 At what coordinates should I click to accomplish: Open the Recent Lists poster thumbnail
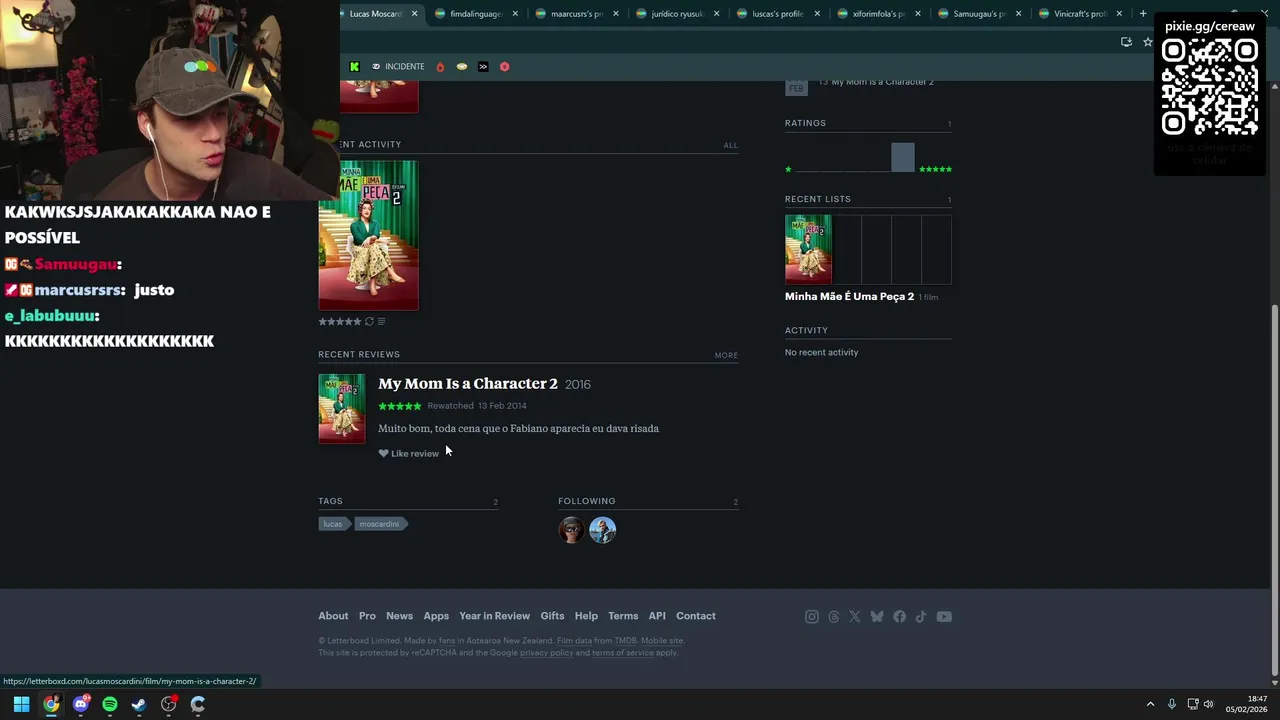[808, 249]
